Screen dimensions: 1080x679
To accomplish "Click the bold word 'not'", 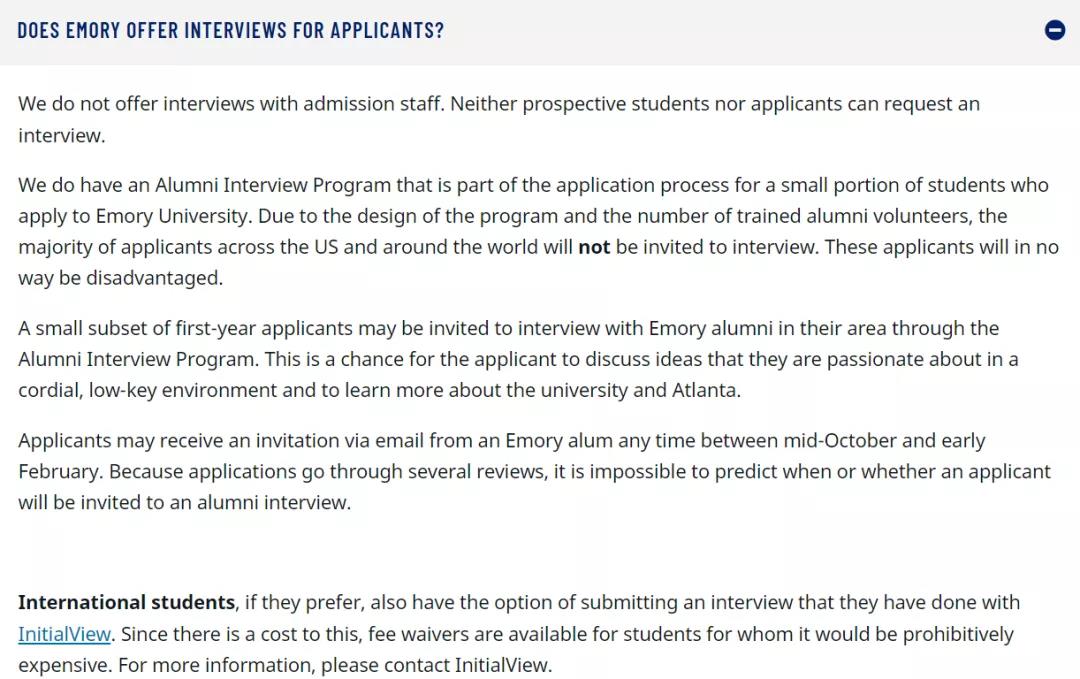I will pyautogui.click(x=594, y=247).
